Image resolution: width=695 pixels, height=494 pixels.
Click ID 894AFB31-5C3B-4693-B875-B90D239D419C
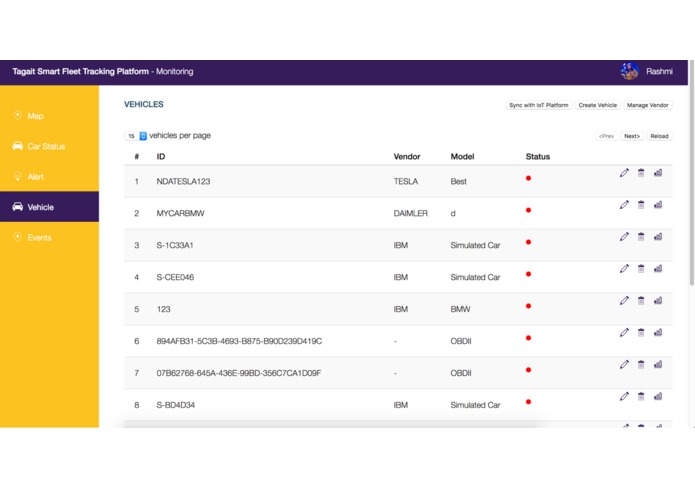pyautogui.click(x=239, y=341)
